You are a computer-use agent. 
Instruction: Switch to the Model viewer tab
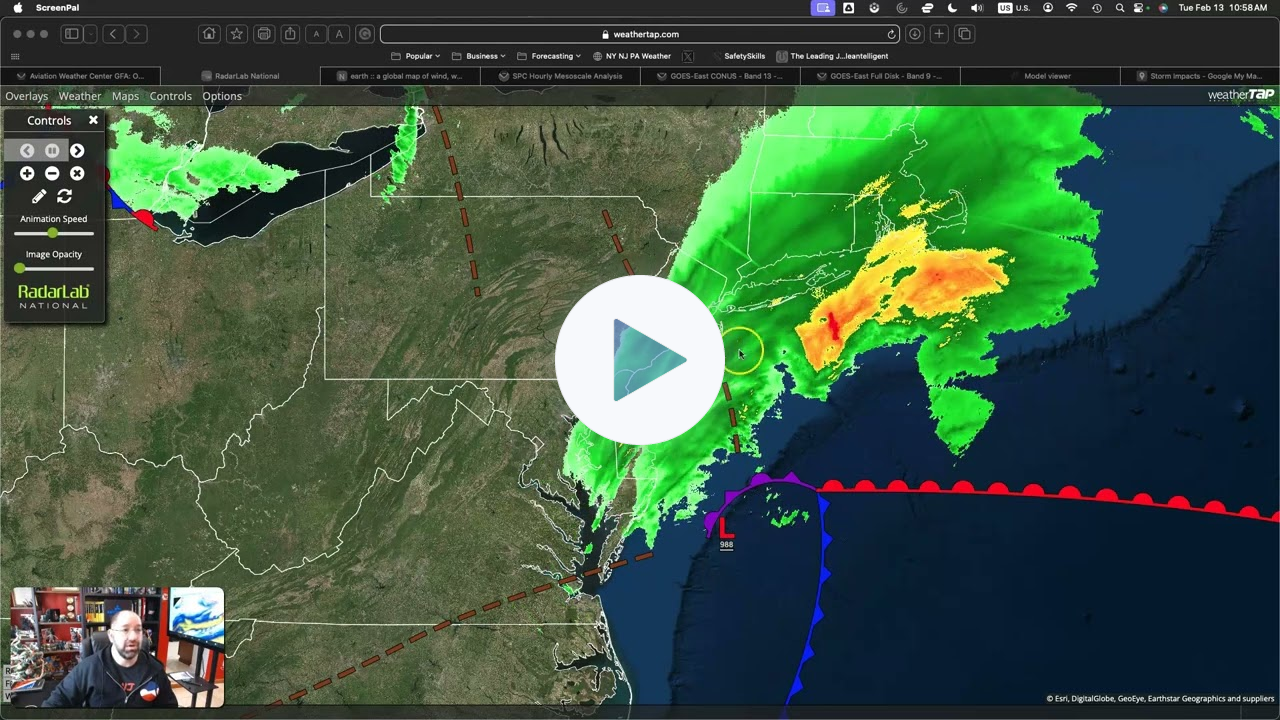pyautogui.click(x=1046, y=76)
